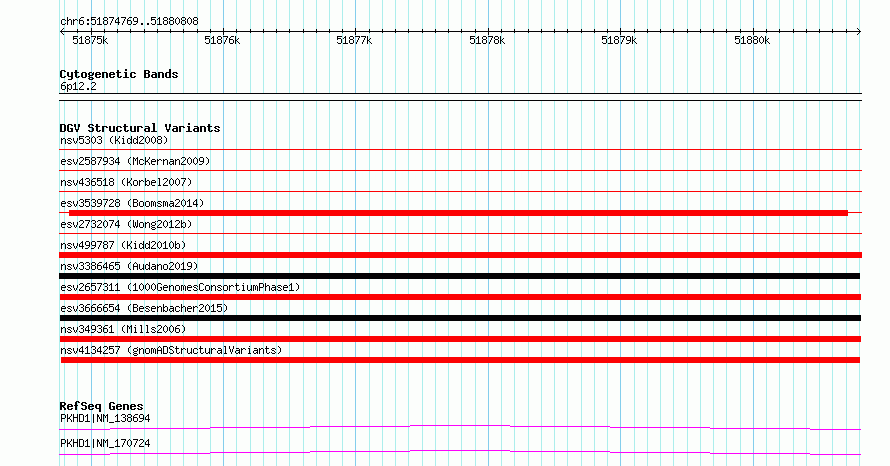Click the 51879k ruler tick label
This screenshot has width=890, height=466.
[619, 40]
